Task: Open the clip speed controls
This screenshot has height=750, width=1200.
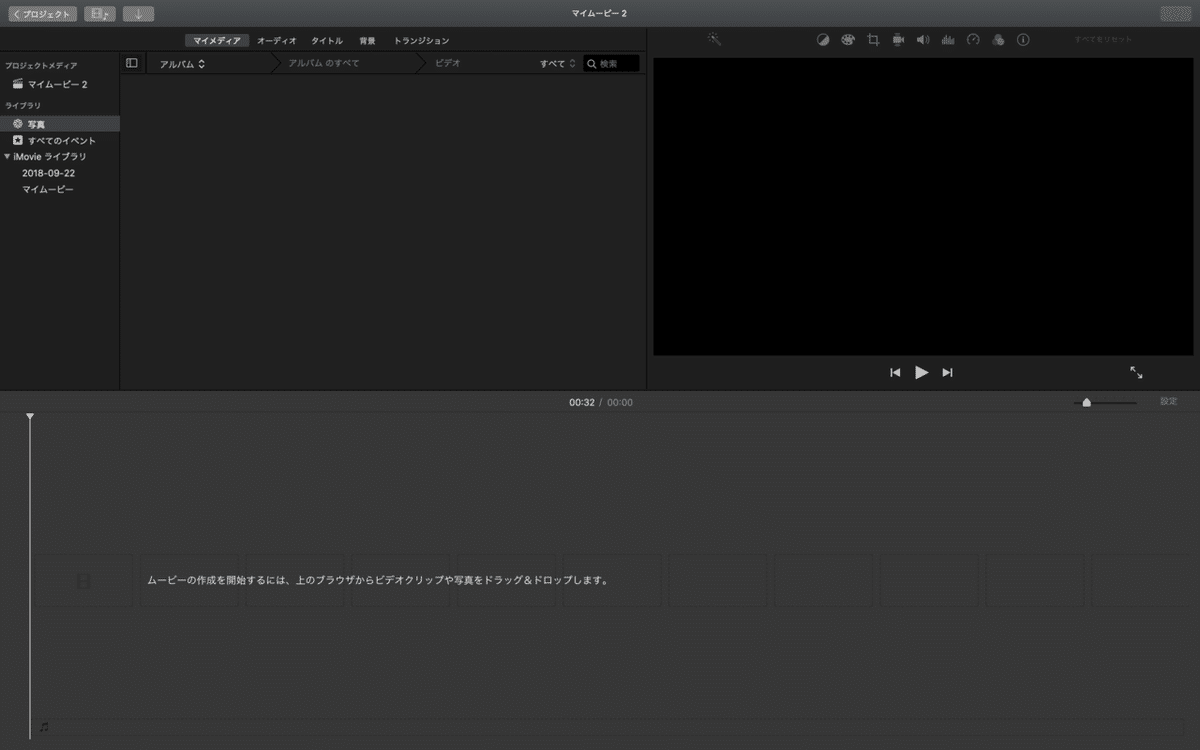Action: pos(972,40)
